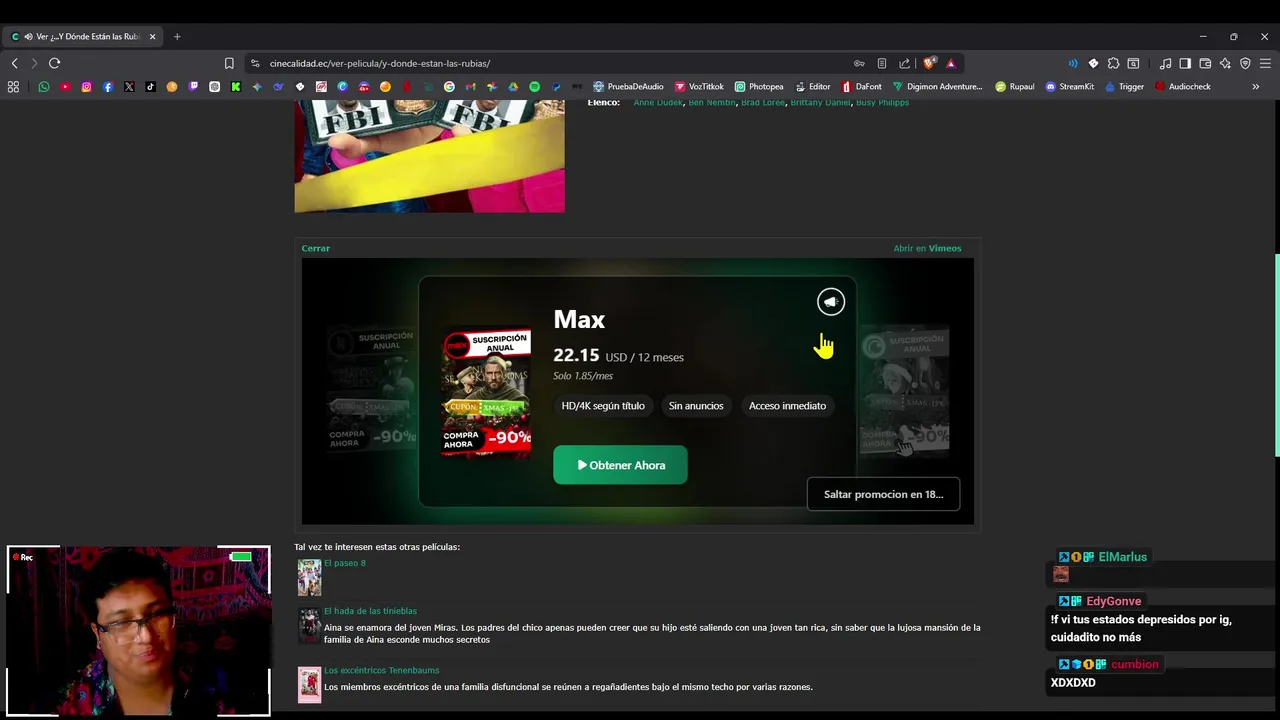Screen dimensions: 1280x720
Task: Open the StreamKit bookmark
Action: pyautogui.click(x=1070, y=87)
